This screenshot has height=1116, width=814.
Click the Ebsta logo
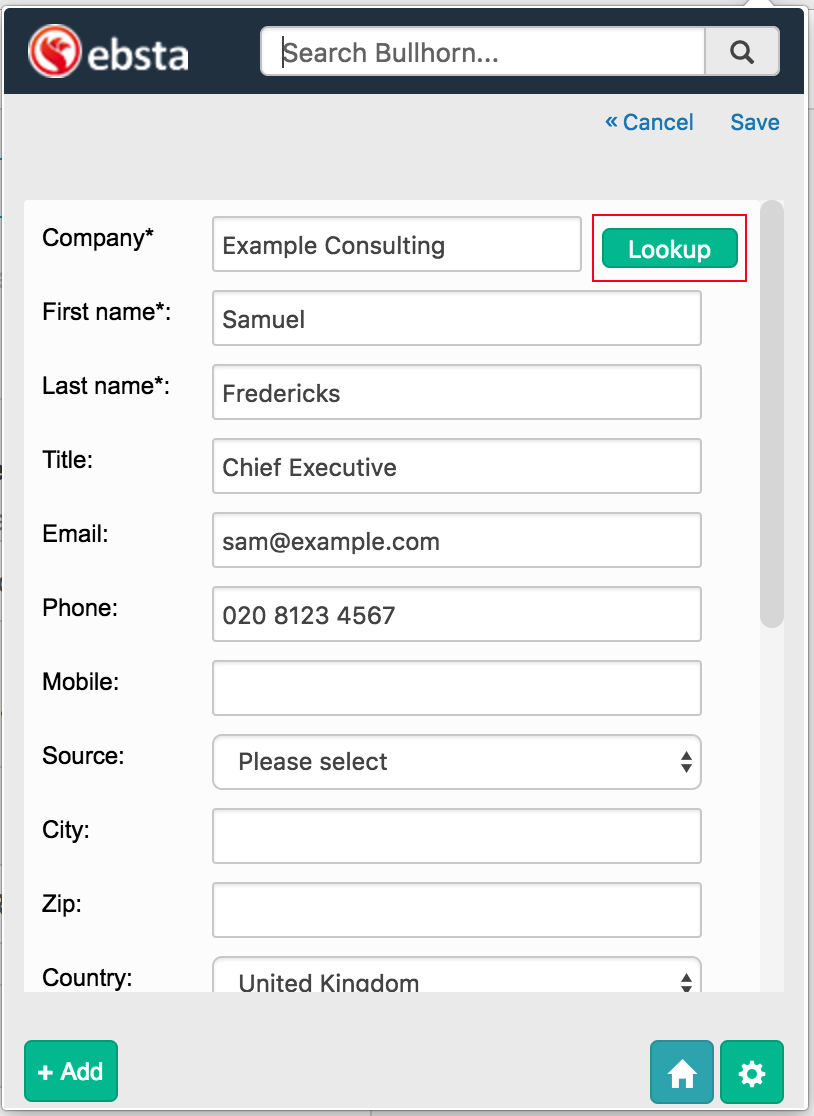(108, 52)
